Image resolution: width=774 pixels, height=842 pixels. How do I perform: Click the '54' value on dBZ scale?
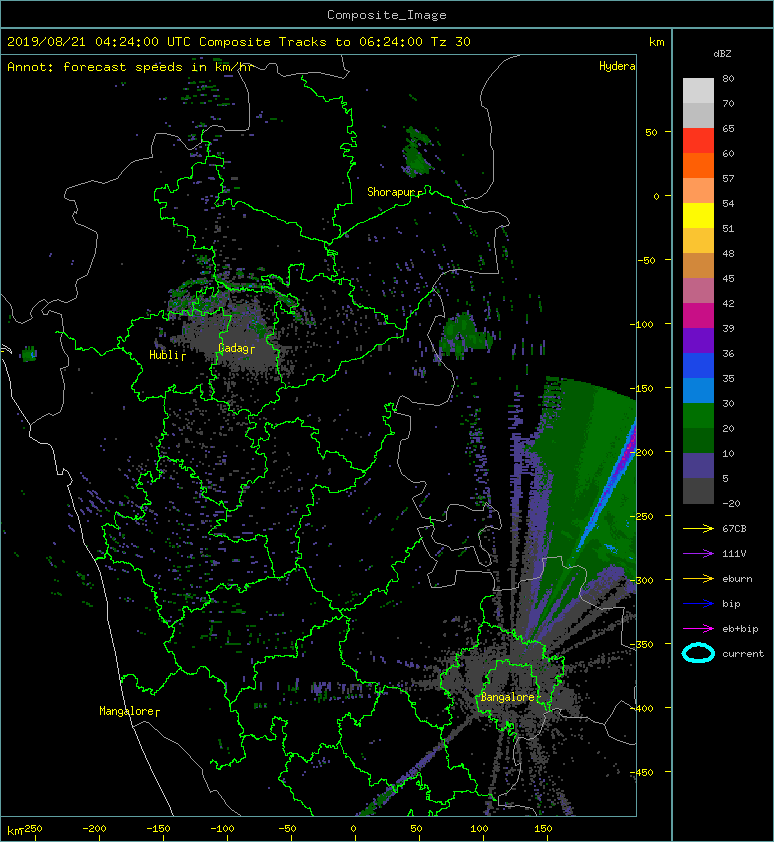pos(728,204)
